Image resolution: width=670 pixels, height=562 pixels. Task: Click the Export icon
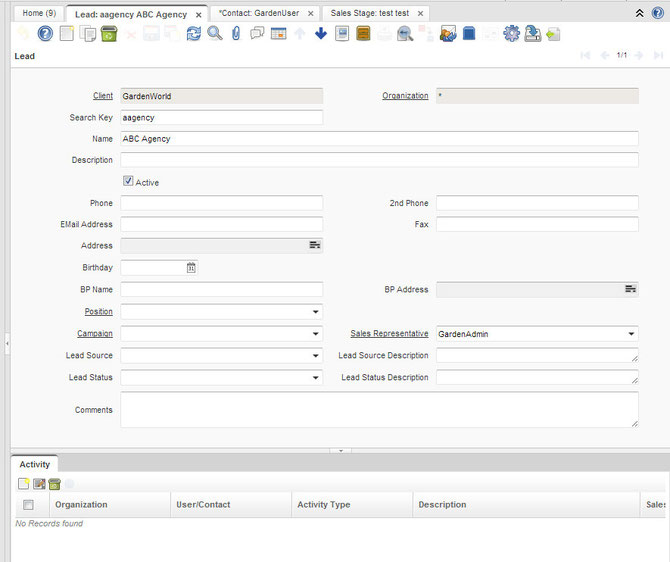tap(532, 33)
